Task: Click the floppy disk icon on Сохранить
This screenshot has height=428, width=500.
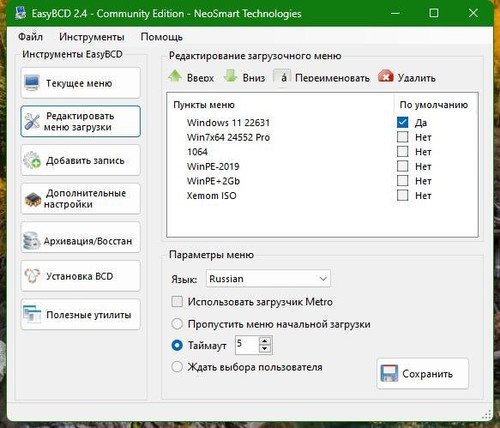Action: pyautogui.click(x=389, y=373)
